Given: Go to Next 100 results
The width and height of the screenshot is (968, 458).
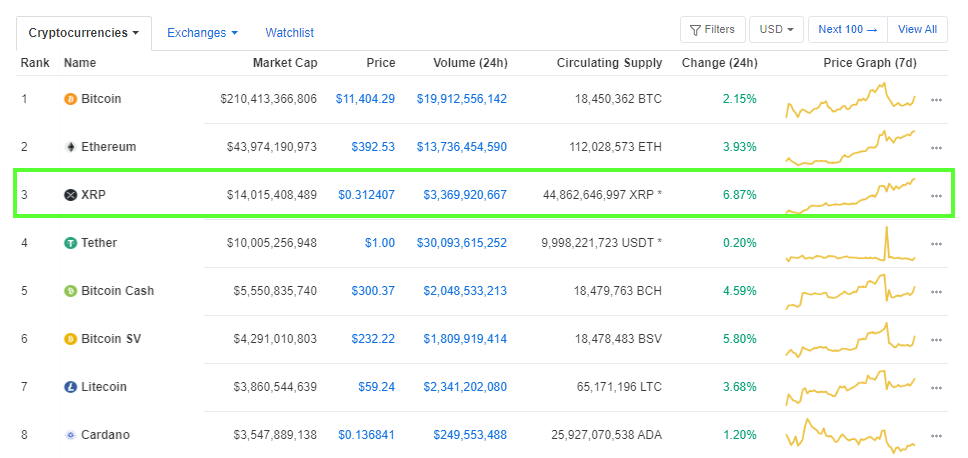Looking at the screenshot, I should click(x=848, y=30).
